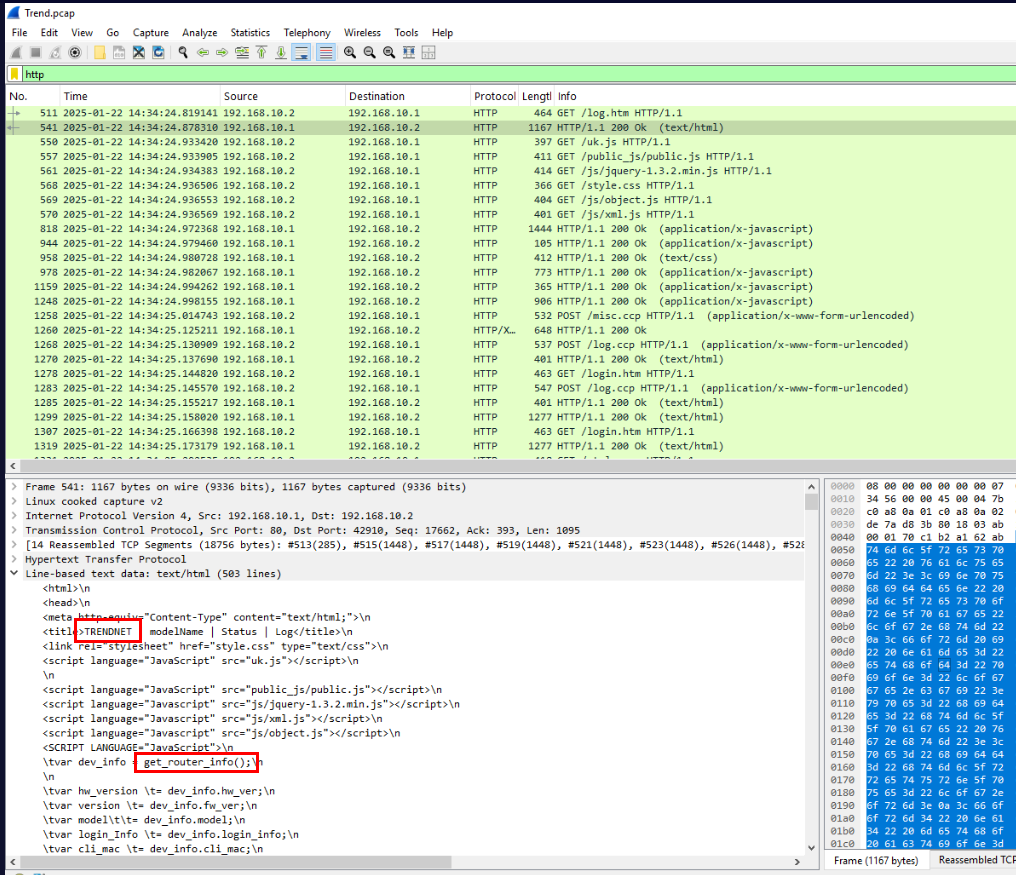1016x875 pixels.
Task: Open the View menu
Action: (82, 32)
